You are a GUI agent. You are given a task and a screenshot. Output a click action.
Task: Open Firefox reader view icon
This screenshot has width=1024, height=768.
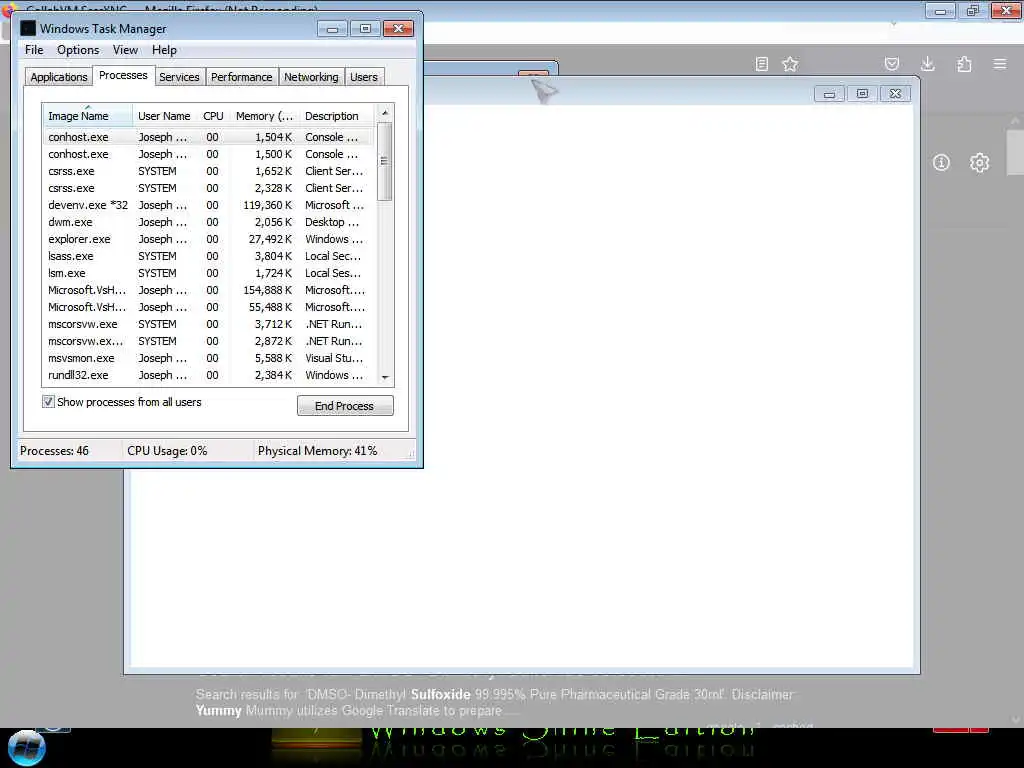761,64
